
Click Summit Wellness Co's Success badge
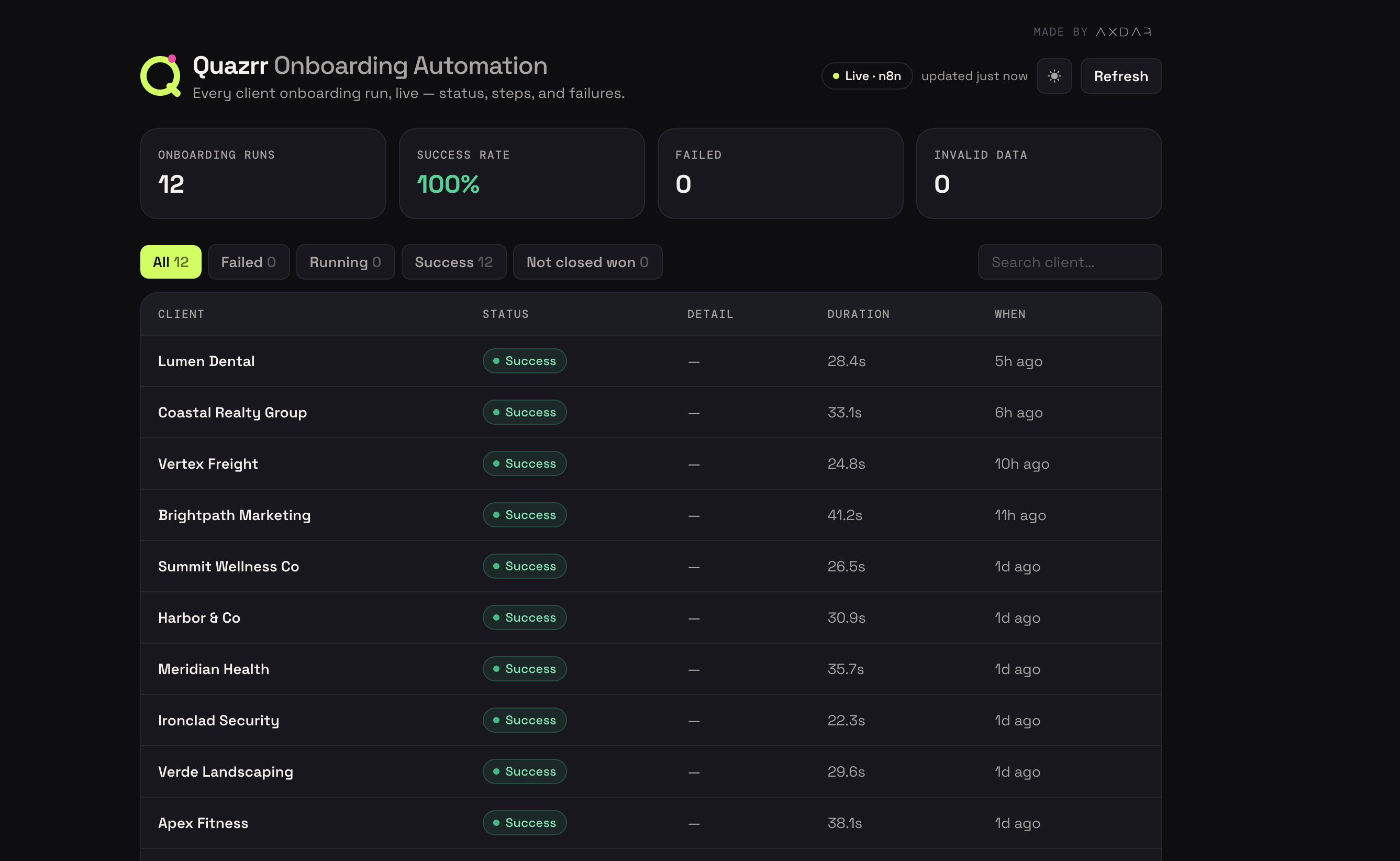pyautogui.click(x=524, y=566)
